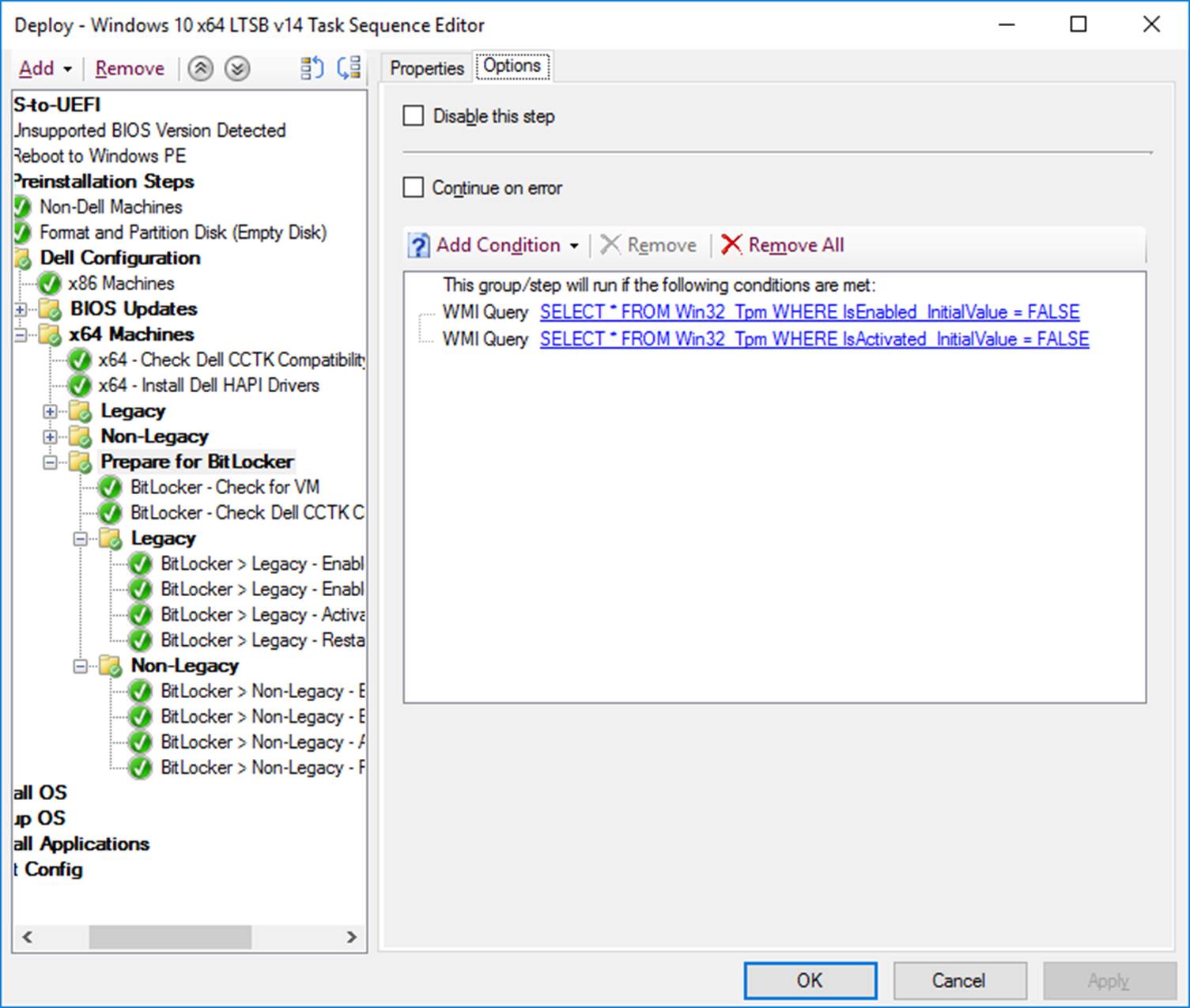Click the check icon for BitLocker > Legacy - Activa step
1190x1008 pixels.
pos(140,615)
